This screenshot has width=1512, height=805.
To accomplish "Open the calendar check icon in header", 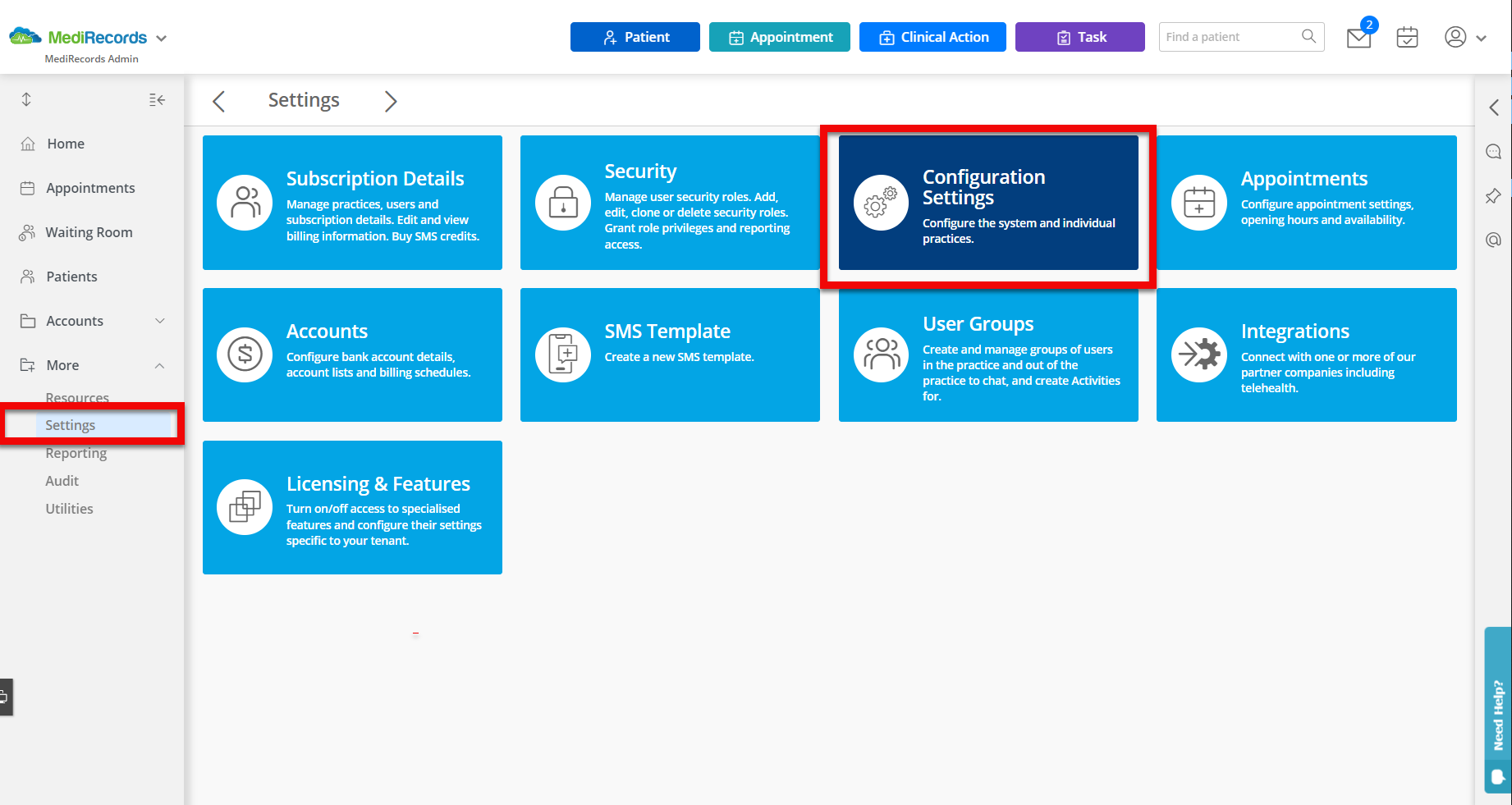I will tap(1407, 38).
